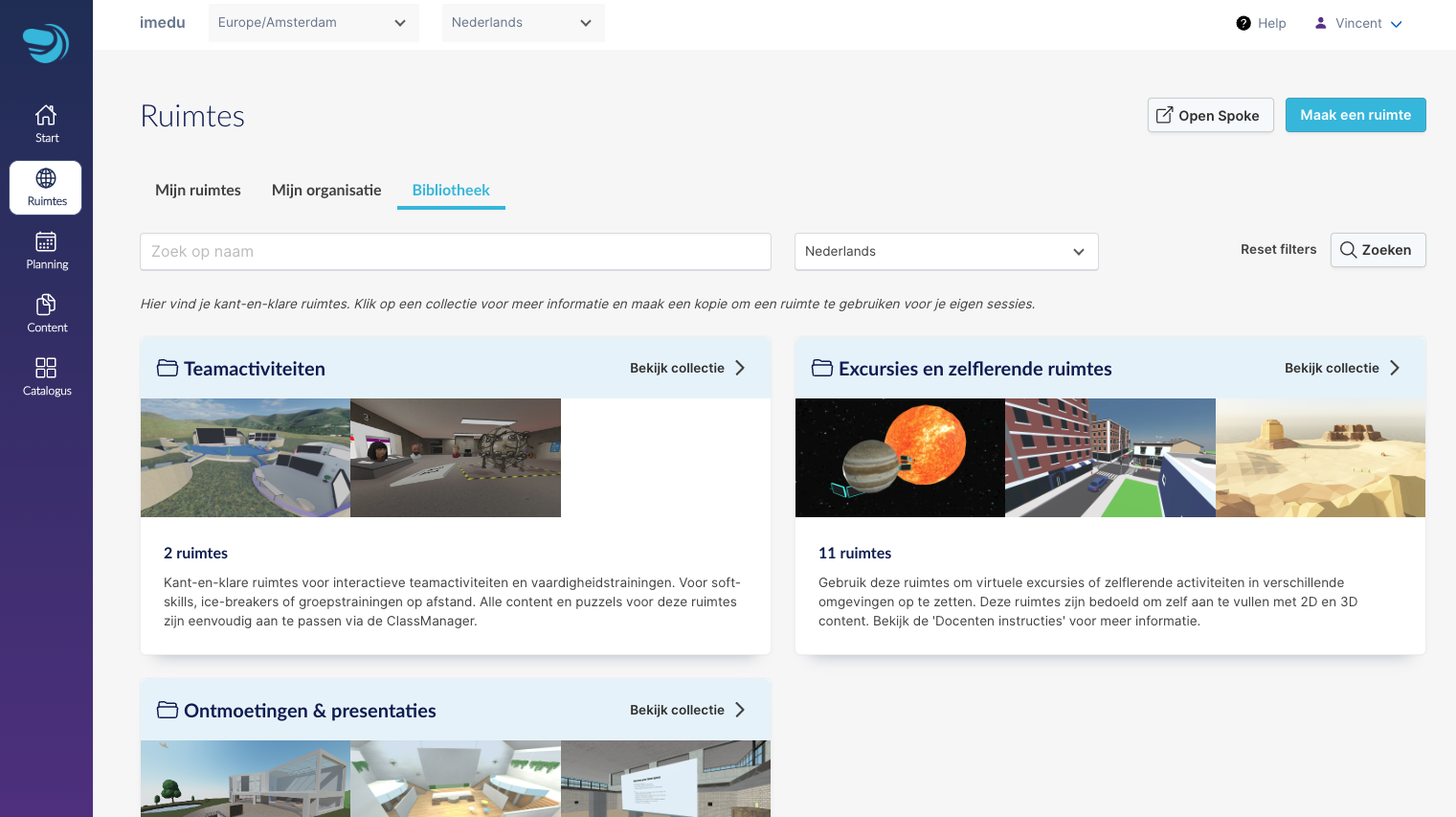
Task: Open Ruimtes in the sidebar
Action: (x=46, y=187)
